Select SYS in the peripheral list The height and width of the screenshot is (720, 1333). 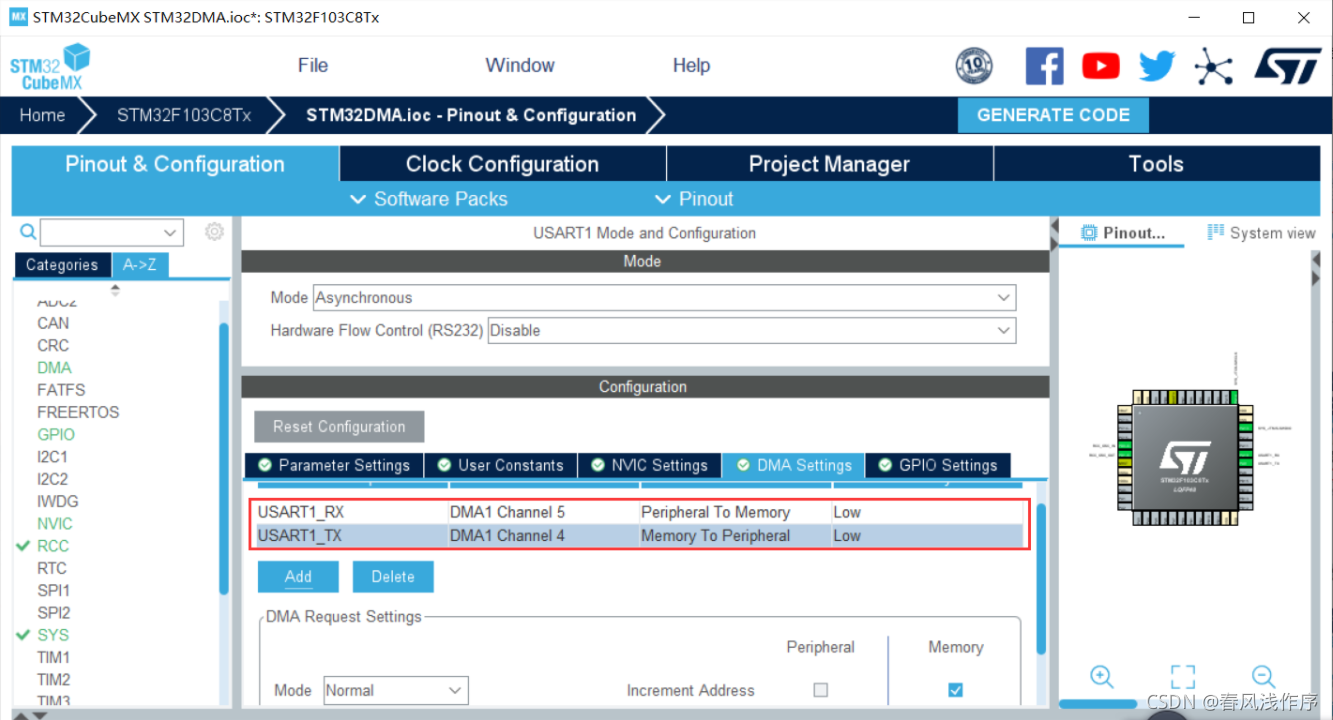pyautogui.click(x=53, y=635)
